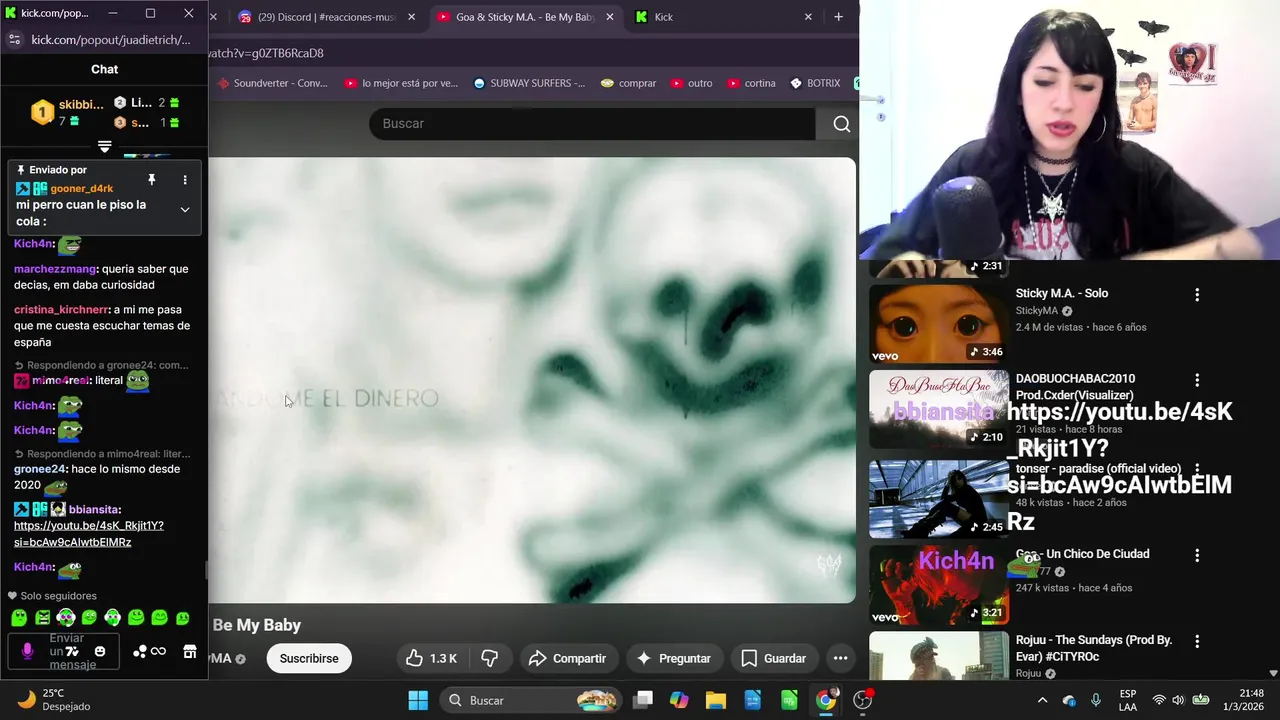Click cristina_kirchnerr's username in chat
The width and height of the screenshot is (1280, 720).
point(60,310)
